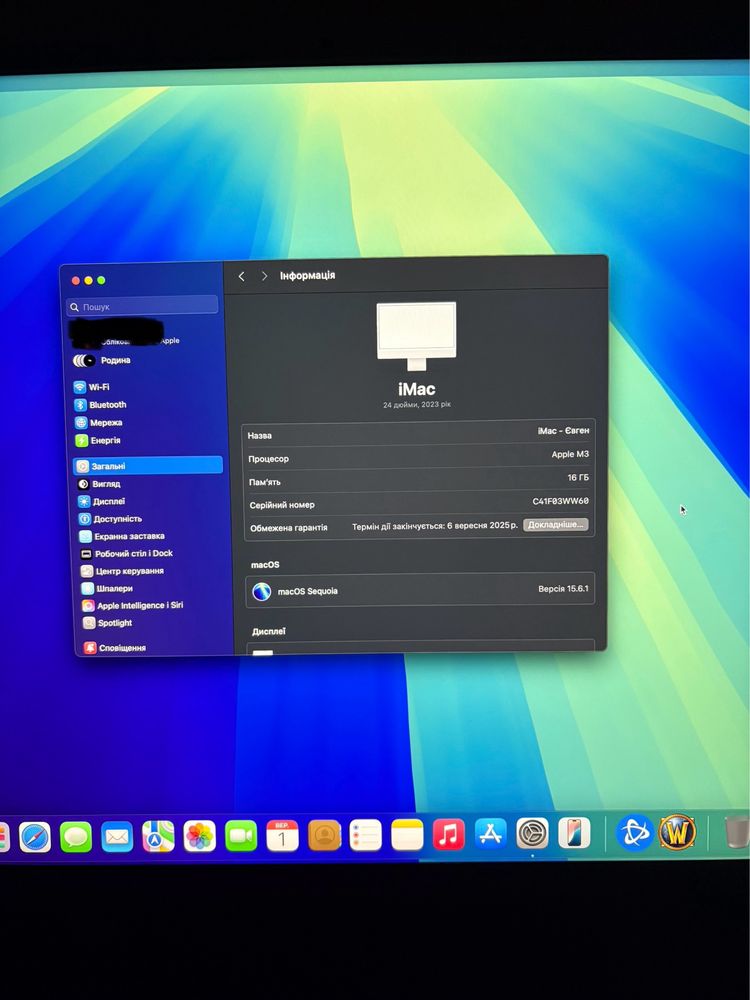Open the App Store
The image size is (750, 1000).
click(x=490, y=834)
